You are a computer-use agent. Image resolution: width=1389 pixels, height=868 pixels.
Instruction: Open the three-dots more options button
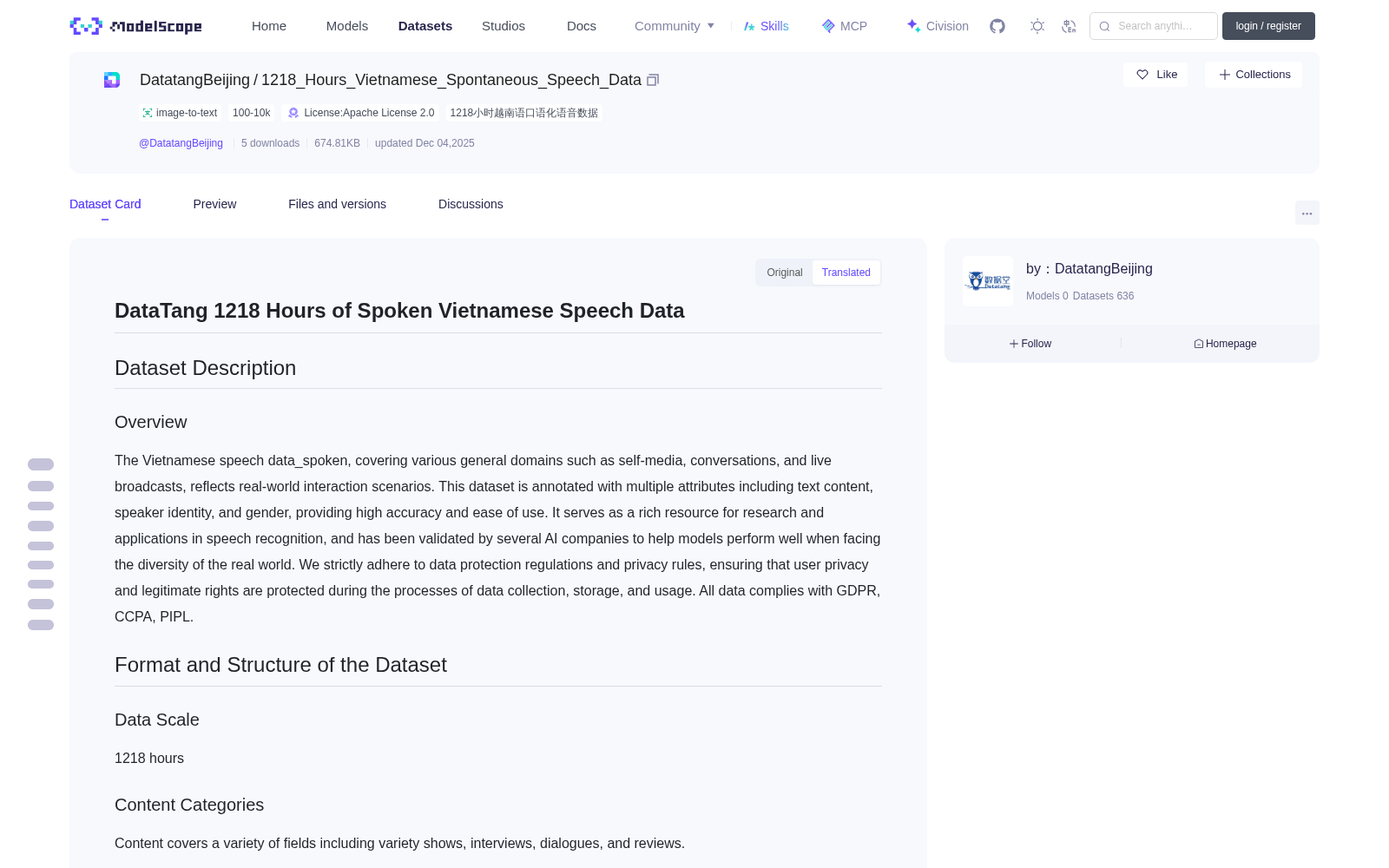tap(1307, 213)
